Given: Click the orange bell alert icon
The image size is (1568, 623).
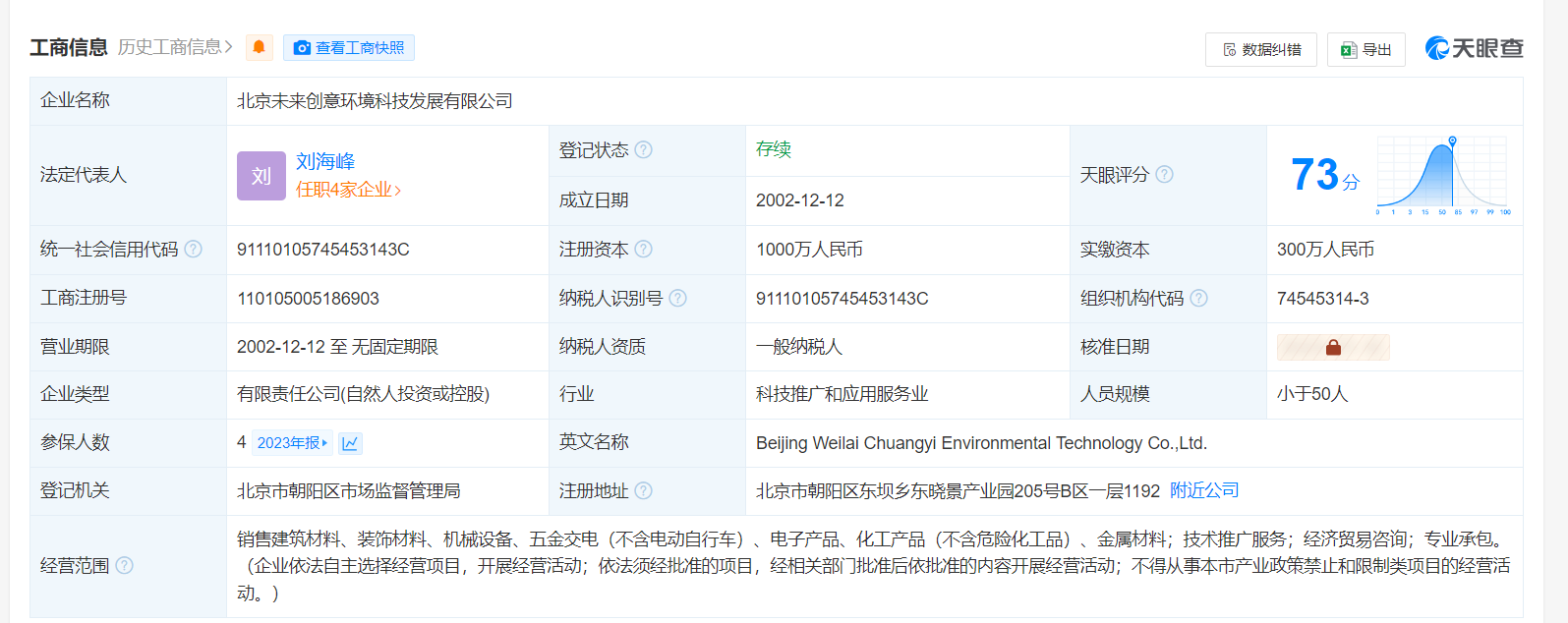Looking at the screenshot, I should coord(259,47).
